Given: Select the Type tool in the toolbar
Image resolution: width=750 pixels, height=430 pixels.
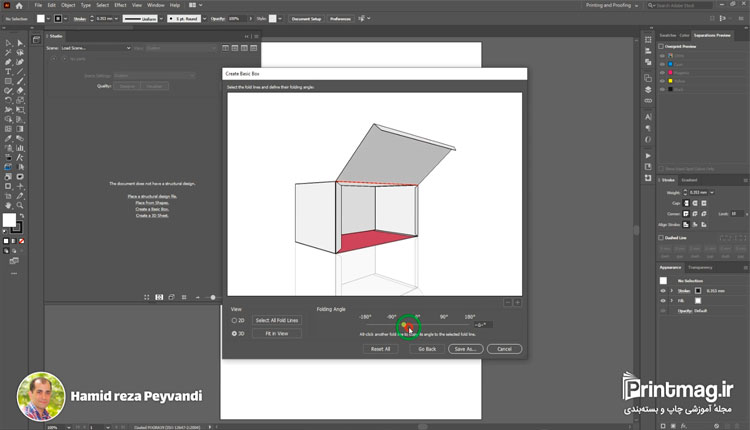Looking at the screenshot, I should [8, 72].
